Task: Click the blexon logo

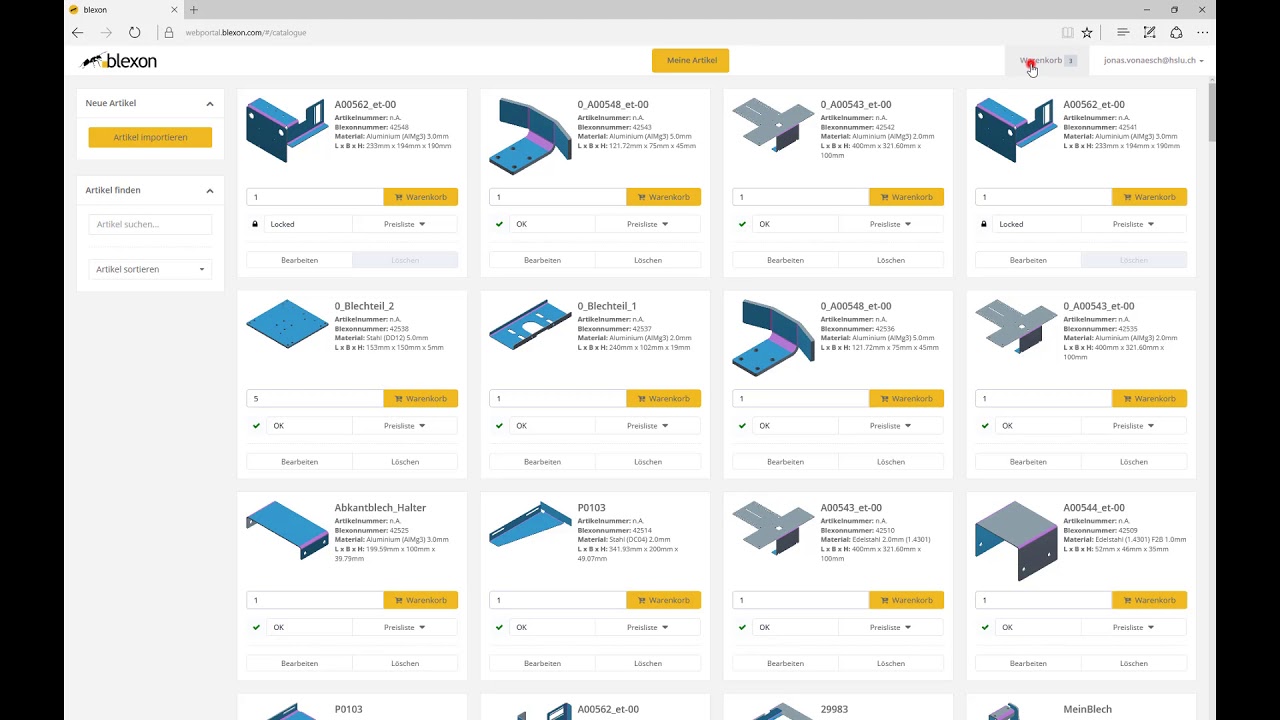Action: [119, 61]
